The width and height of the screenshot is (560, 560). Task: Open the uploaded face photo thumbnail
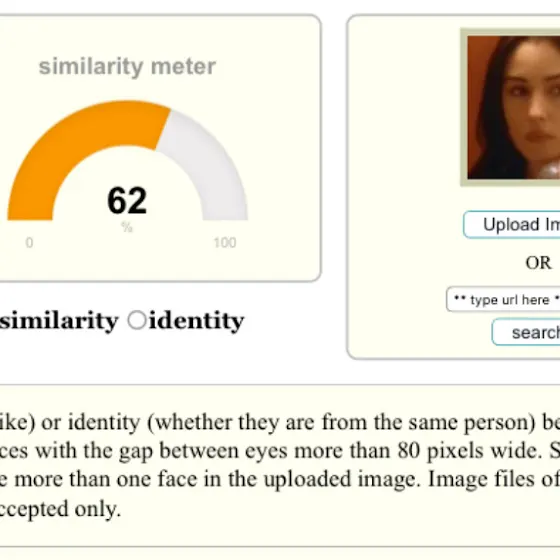(514, 107)
